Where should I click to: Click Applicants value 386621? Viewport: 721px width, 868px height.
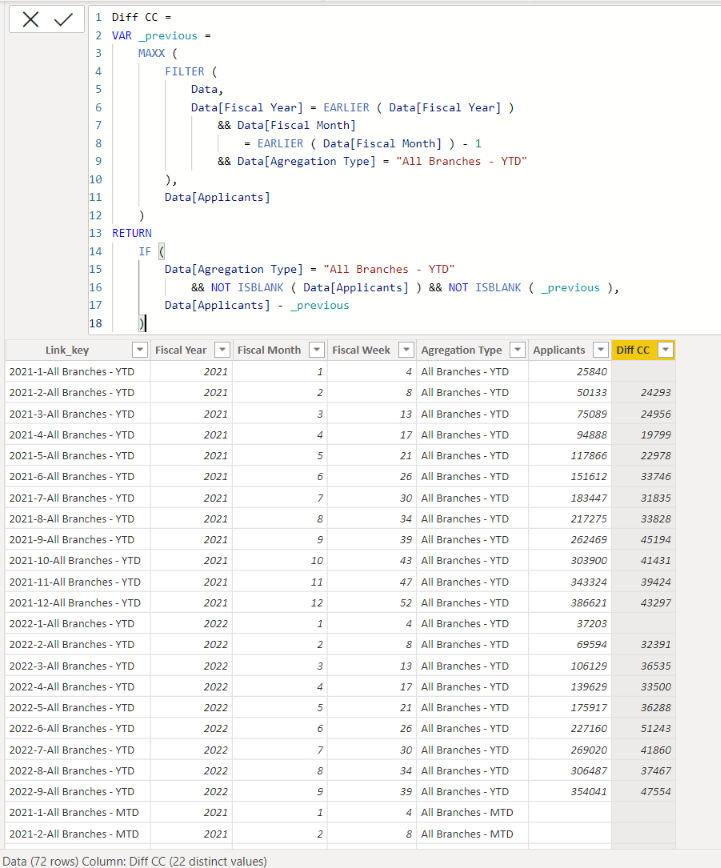[x=589, y=603]
